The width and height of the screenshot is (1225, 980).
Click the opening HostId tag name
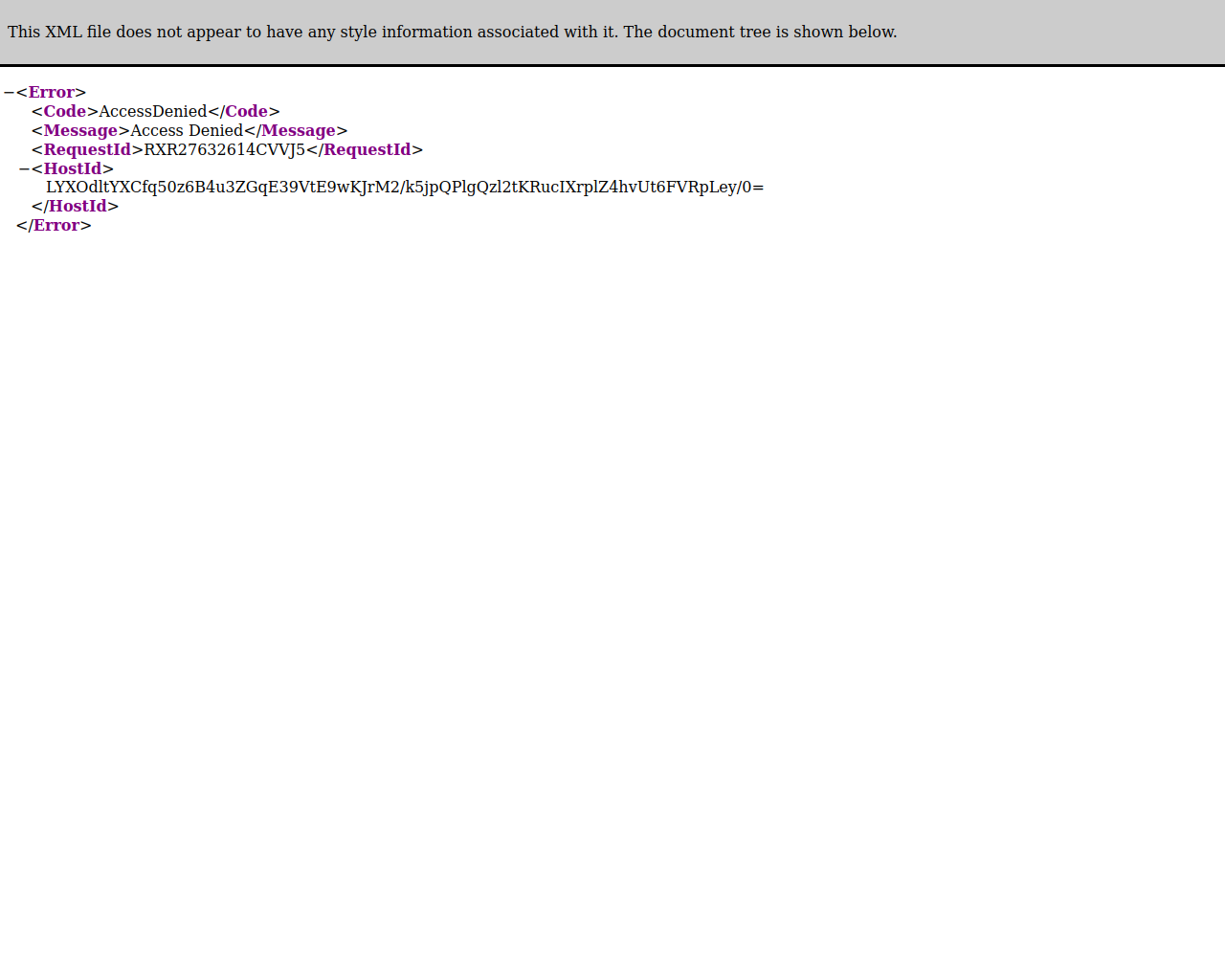tap(73, 169)
